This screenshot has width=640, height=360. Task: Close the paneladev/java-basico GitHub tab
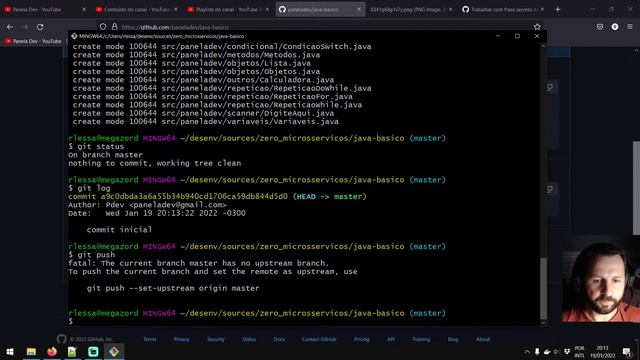point(359,9)
